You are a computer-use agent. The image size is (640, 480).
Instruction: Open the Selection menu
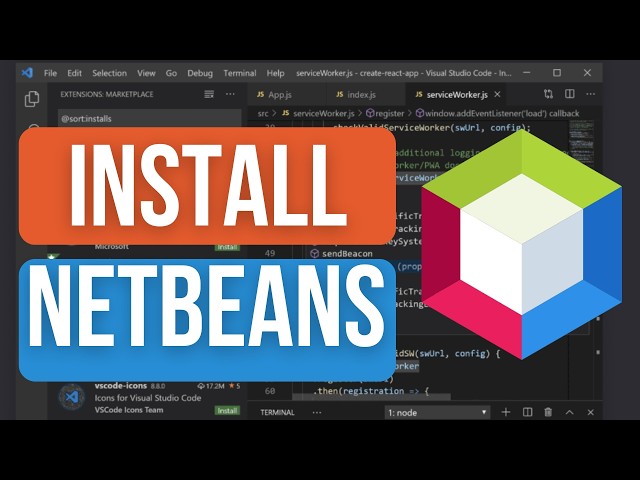(109, 73)
